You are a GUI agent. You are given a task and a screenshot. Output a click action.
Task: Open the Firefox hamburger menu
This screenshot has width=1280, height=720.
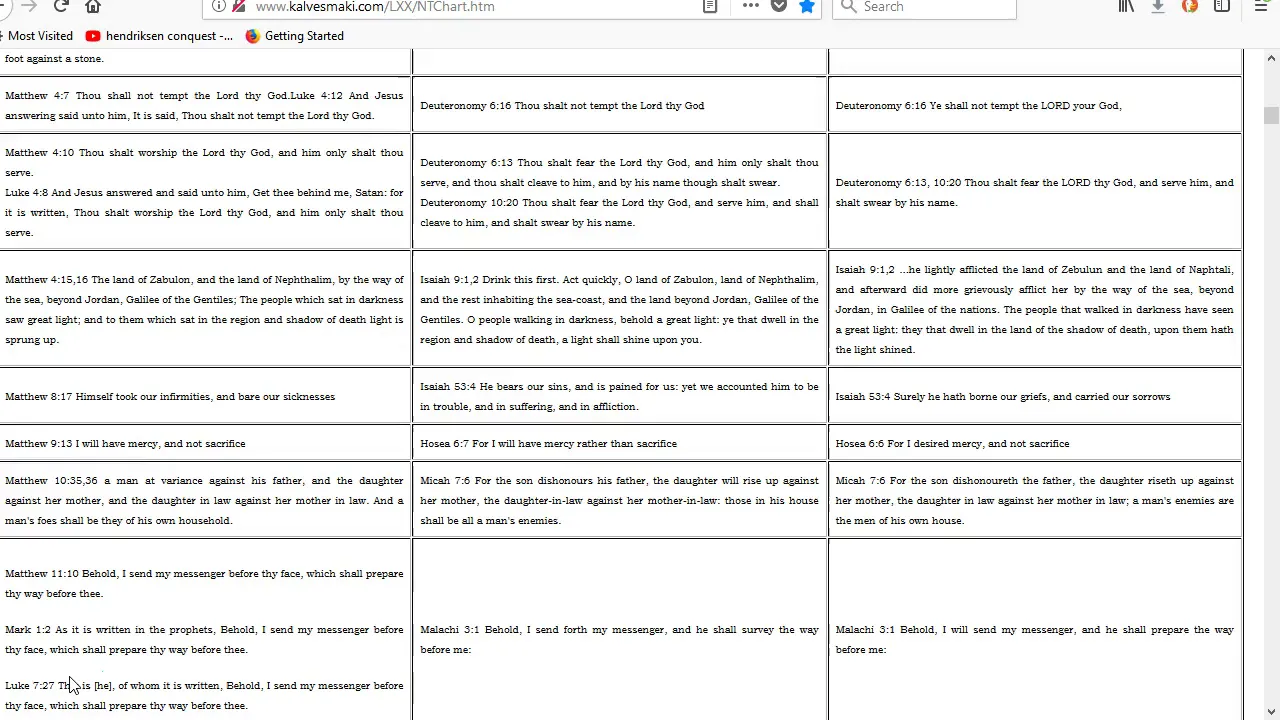click(1261, 6)
